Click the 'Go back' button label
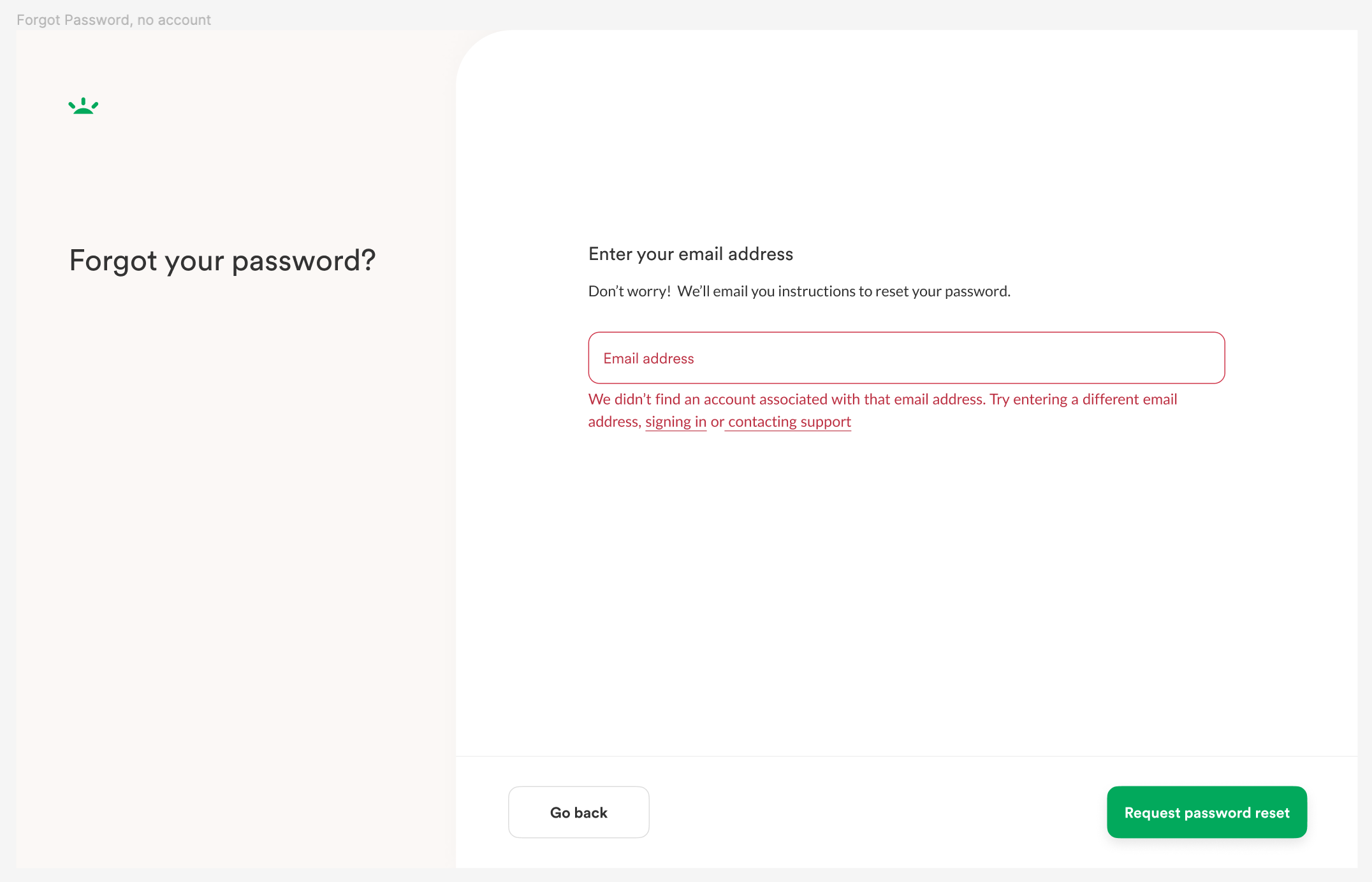 point(578,813)
